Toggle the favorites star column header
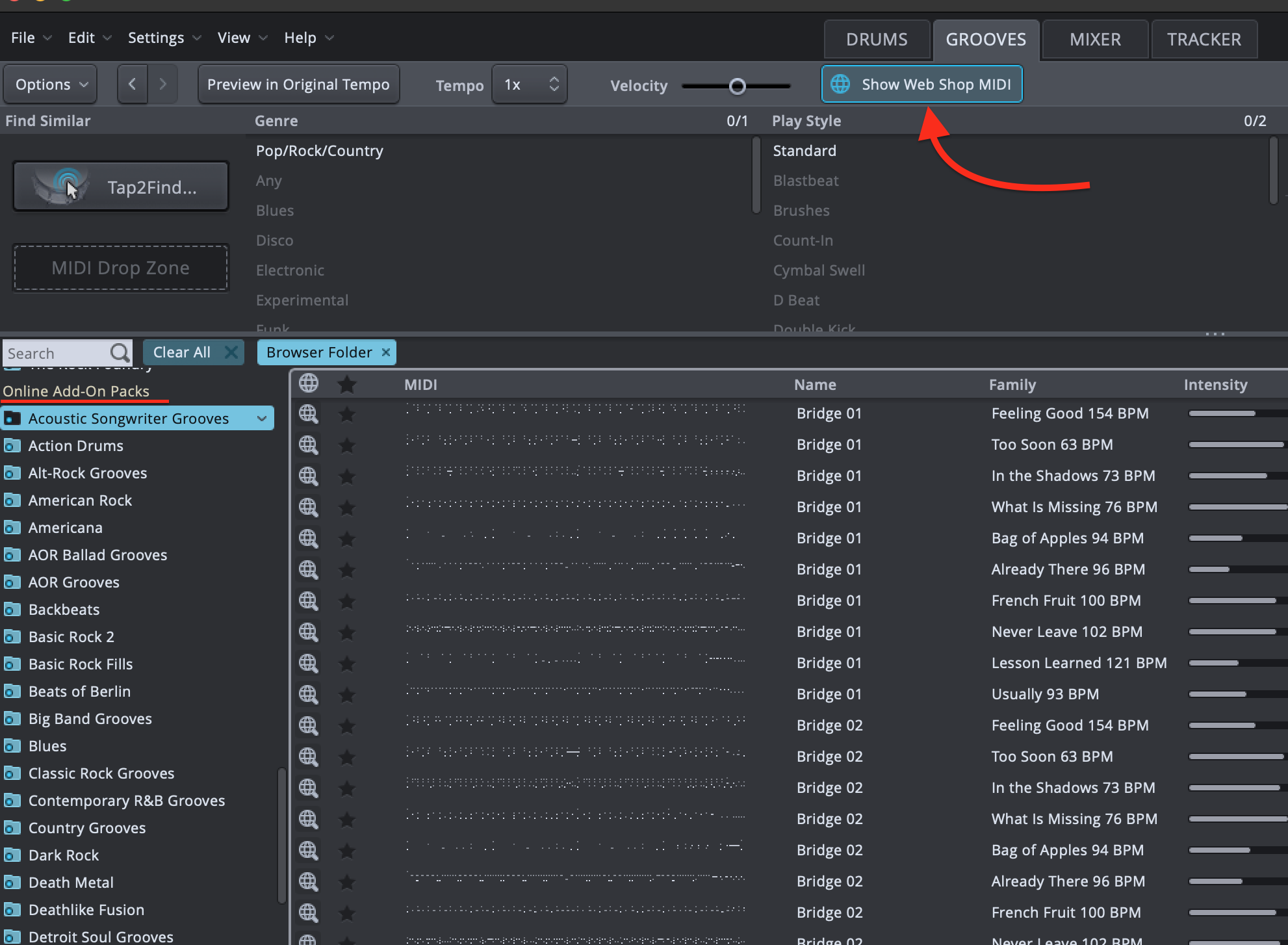The height and width of the screenshot is (945, 1288). click(x=347, y=385)
